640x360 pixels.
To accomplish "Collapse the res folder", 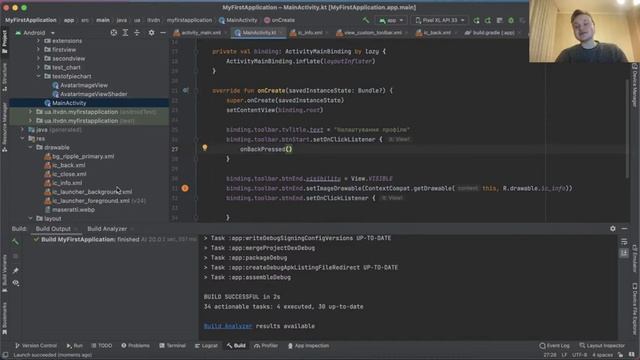I will click(22, 138).
